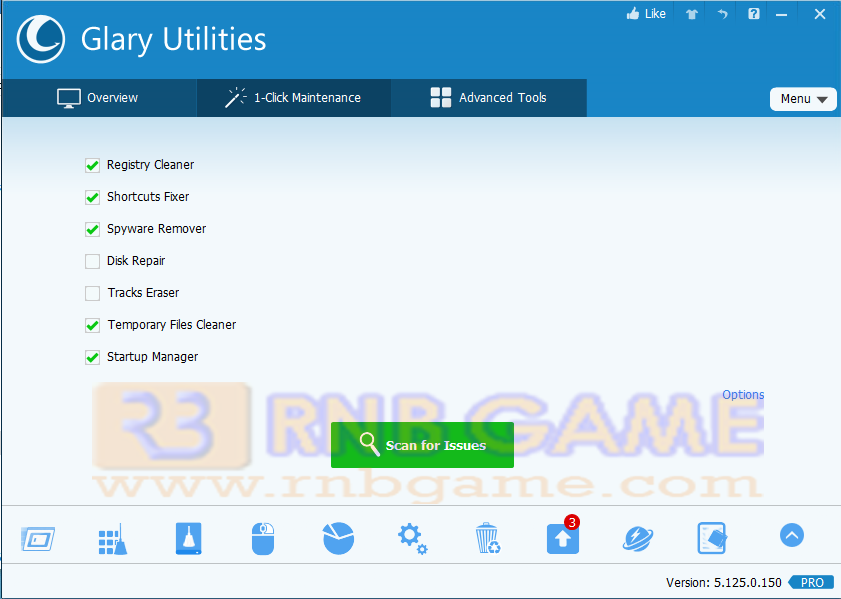Toggle the Shortcuts Fixer checkbox
Viewport: 841px width, 599px height.
click(92, 197)
